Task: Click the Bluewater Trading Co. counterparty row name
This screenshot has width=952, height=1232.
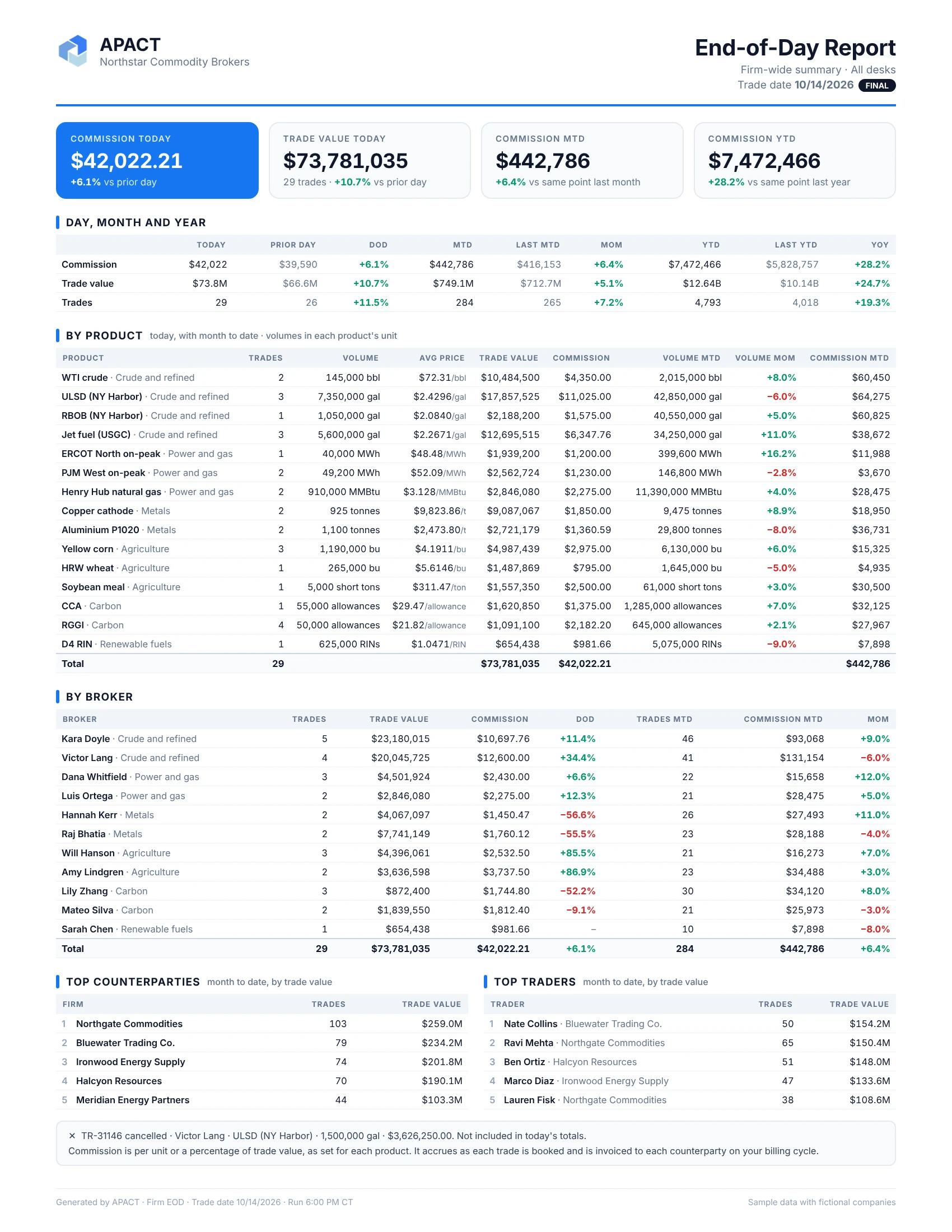Action: [x=125, y=1043]
